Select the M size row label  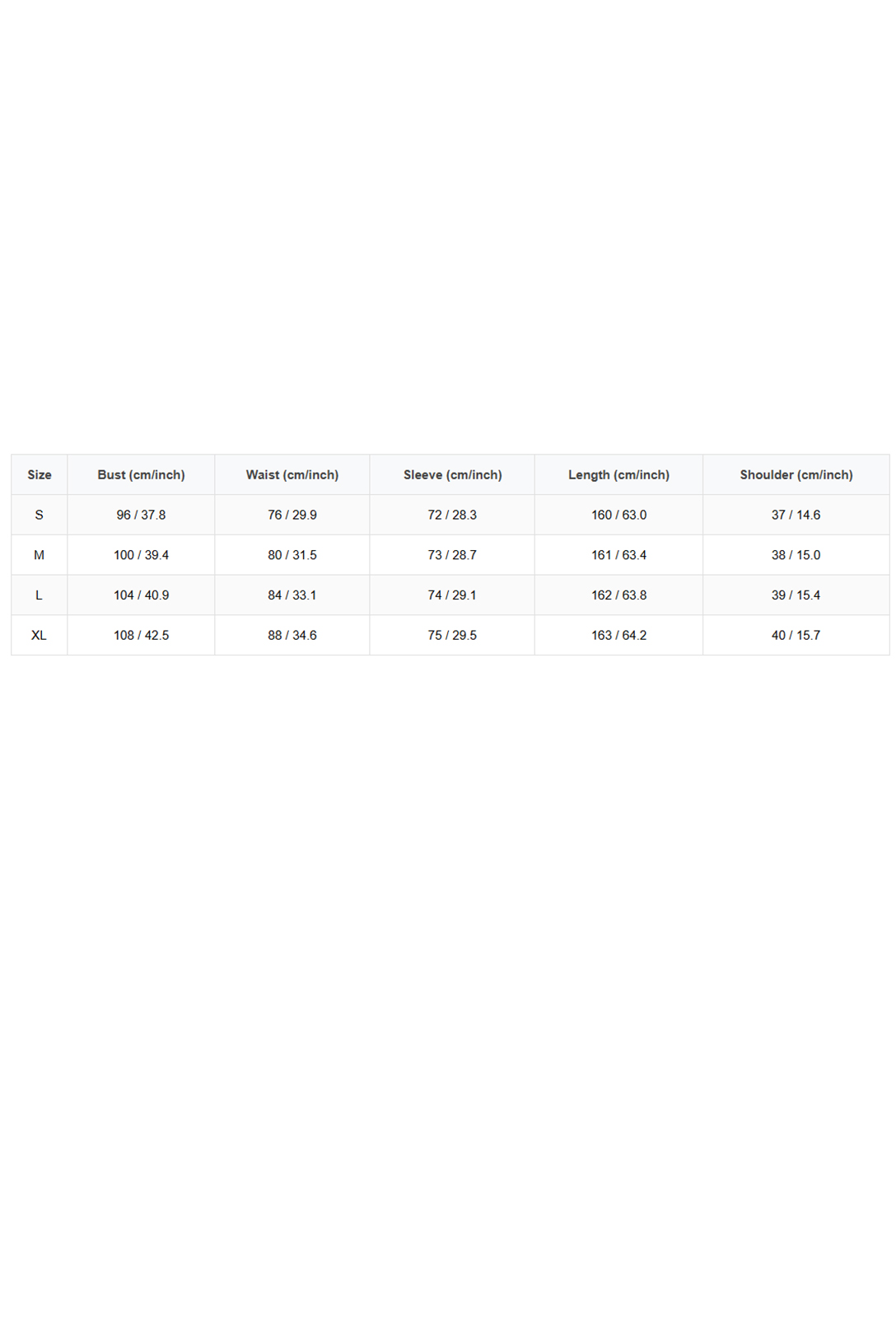pyautogui.click(x=39, y=555)
